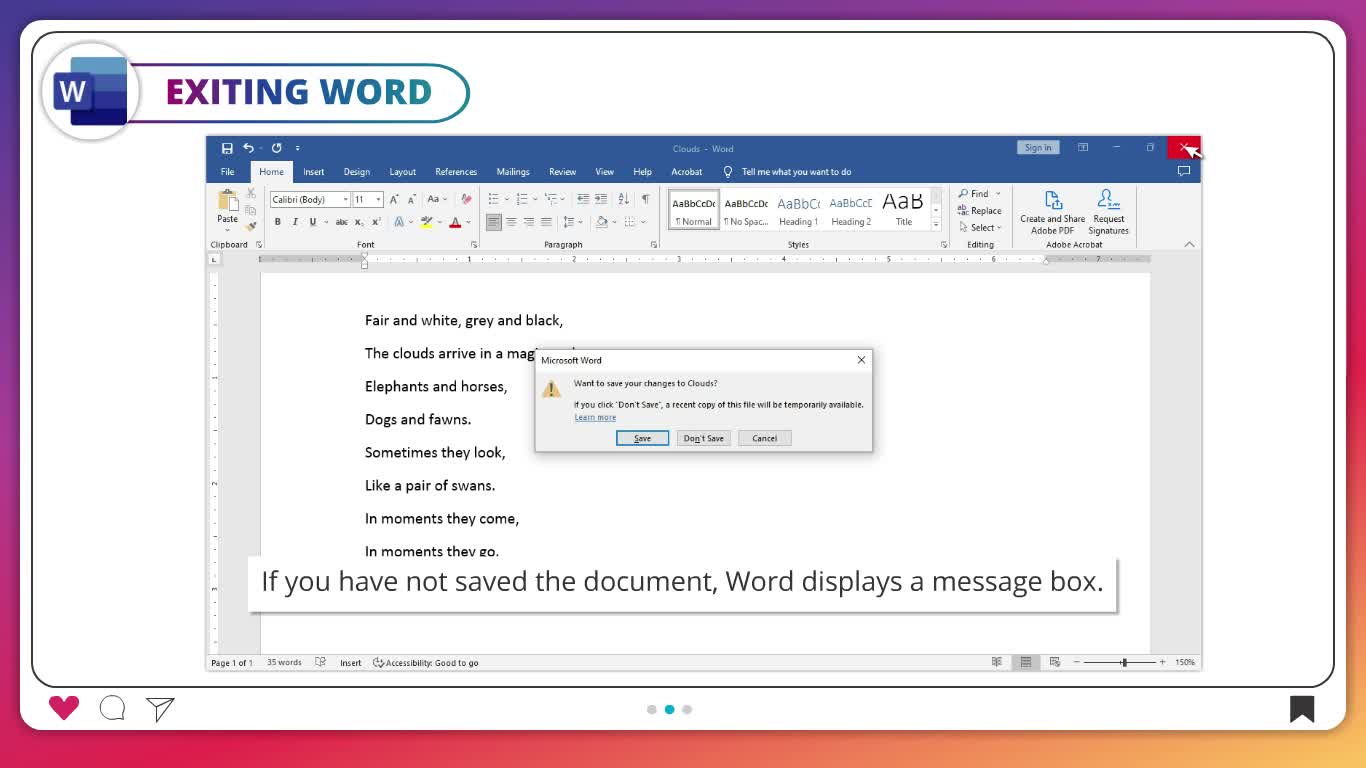
Task: Switch to the Insert tab
Action: 314,172
